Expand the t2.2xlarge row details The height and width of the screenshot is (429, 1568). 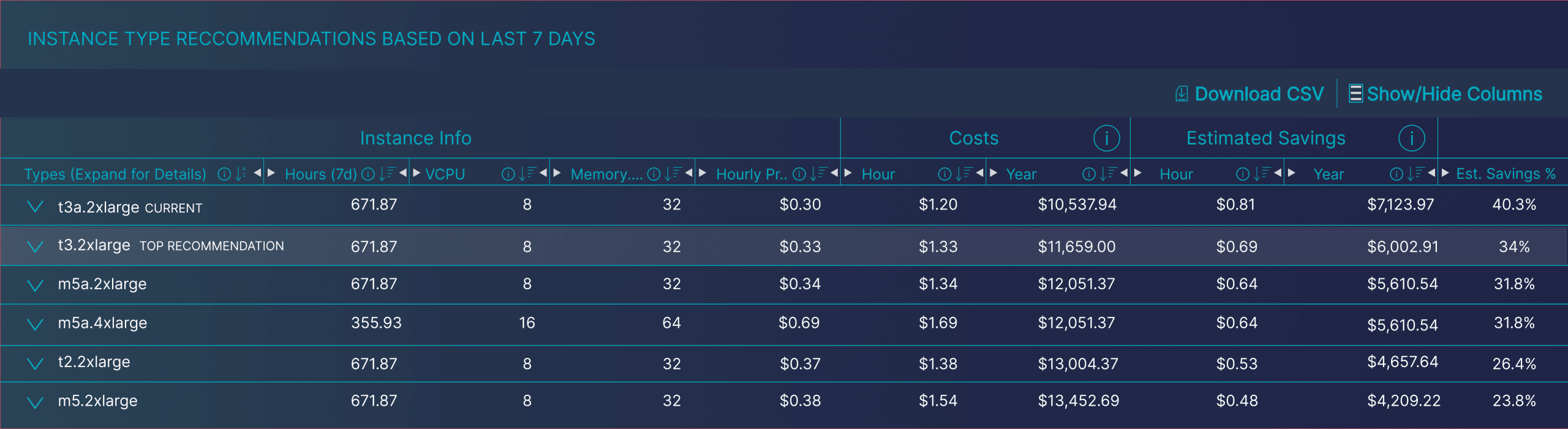[x=36, y=364]
